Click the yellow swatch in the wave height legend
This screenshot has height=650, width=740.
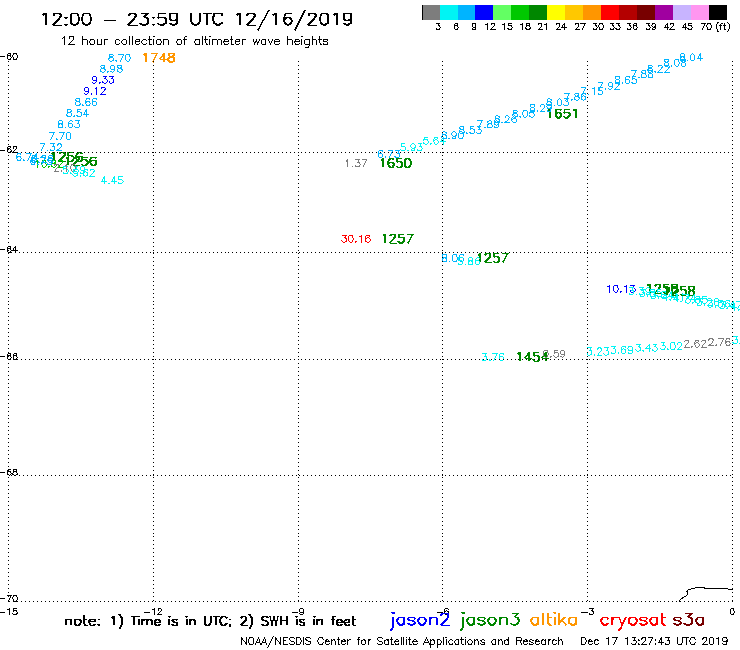pyautogui.click(x=556, y=12)
